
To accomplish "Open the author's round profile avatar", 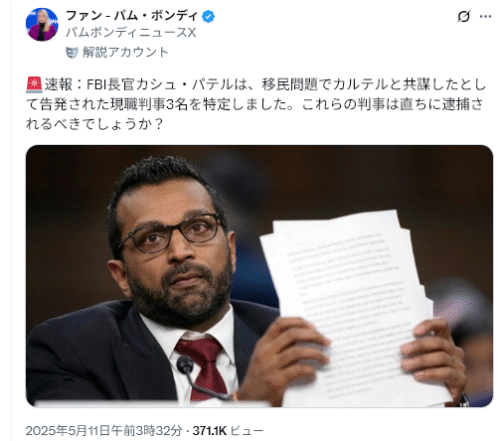I will [42, 25].
